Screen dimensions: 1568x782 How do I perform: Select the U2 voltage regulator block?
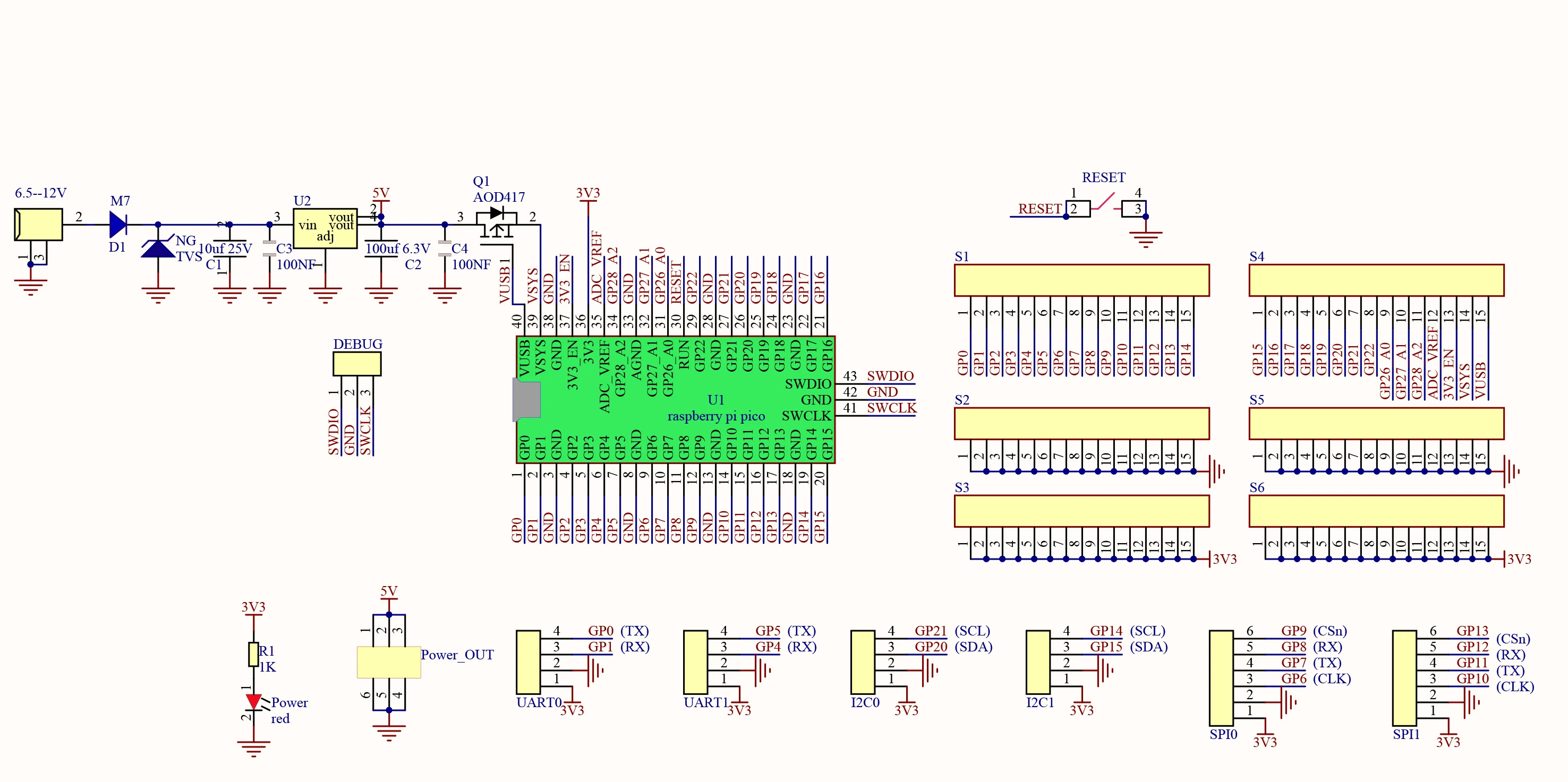pyautogui.click(x=325, y=228)
